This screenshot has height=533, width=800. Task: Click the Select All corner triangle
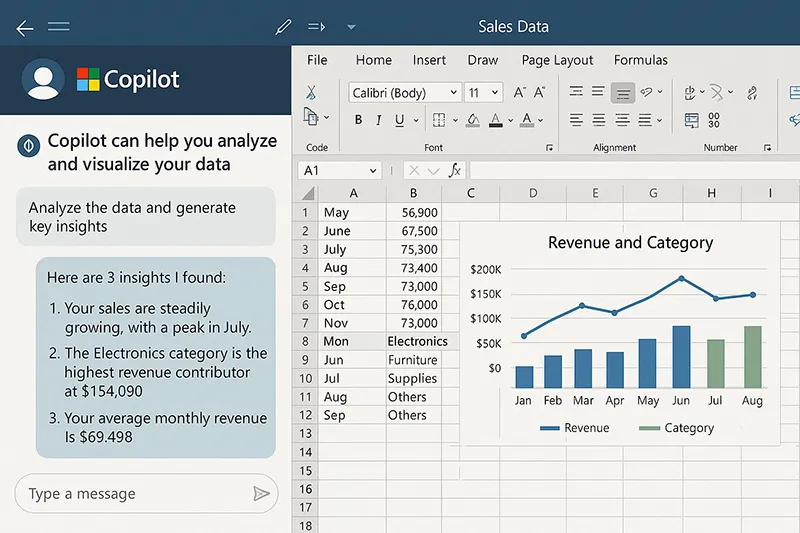(x=308, y=194)
